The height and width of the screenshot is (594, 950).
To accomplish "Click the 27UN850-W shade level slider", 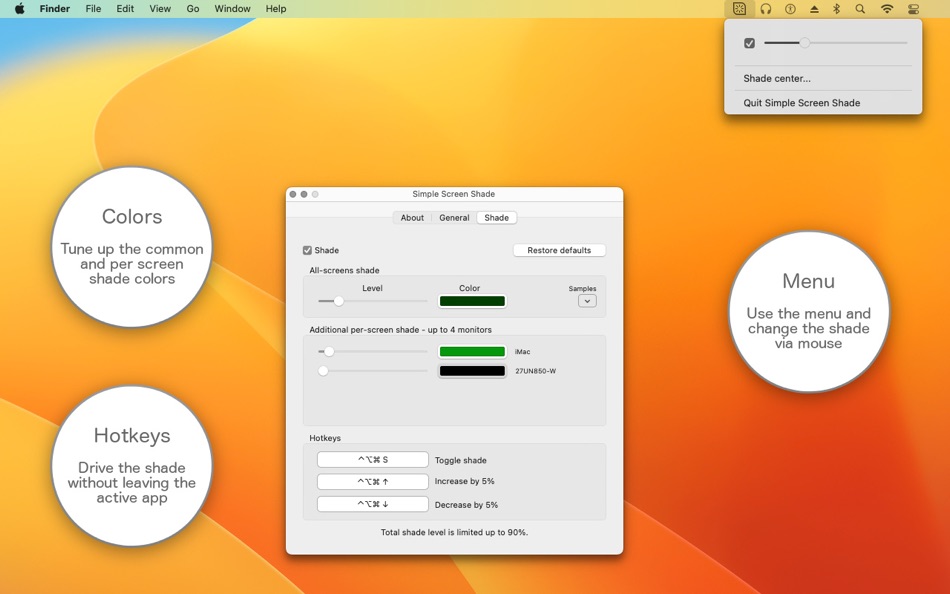I will [x=373, y=371].
